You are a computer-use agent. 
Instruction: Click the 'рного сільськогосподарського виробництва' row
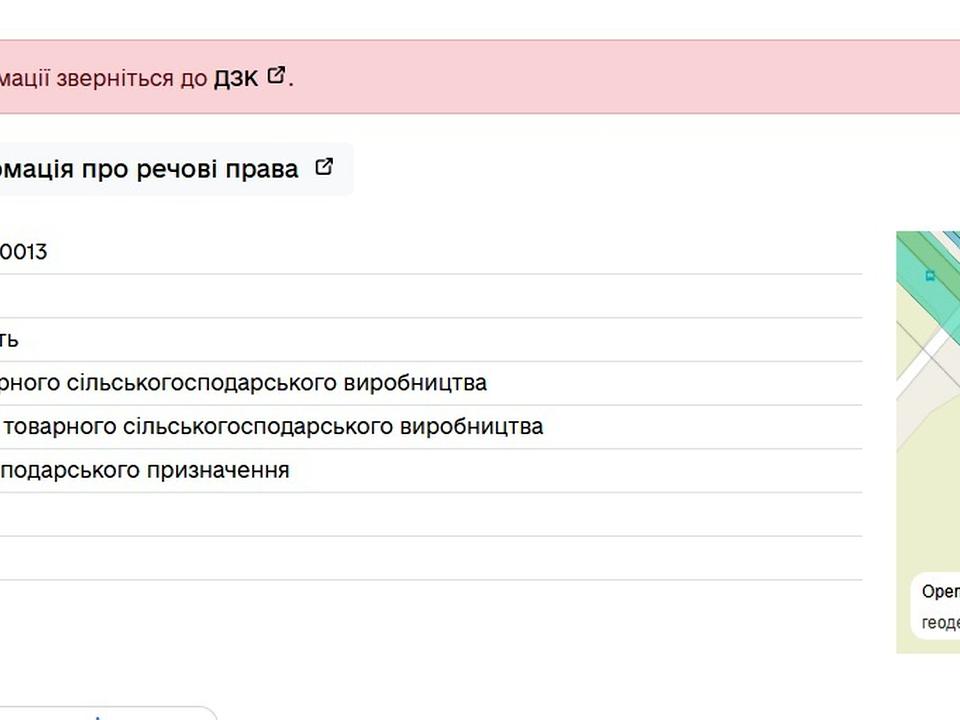(243, 383)
